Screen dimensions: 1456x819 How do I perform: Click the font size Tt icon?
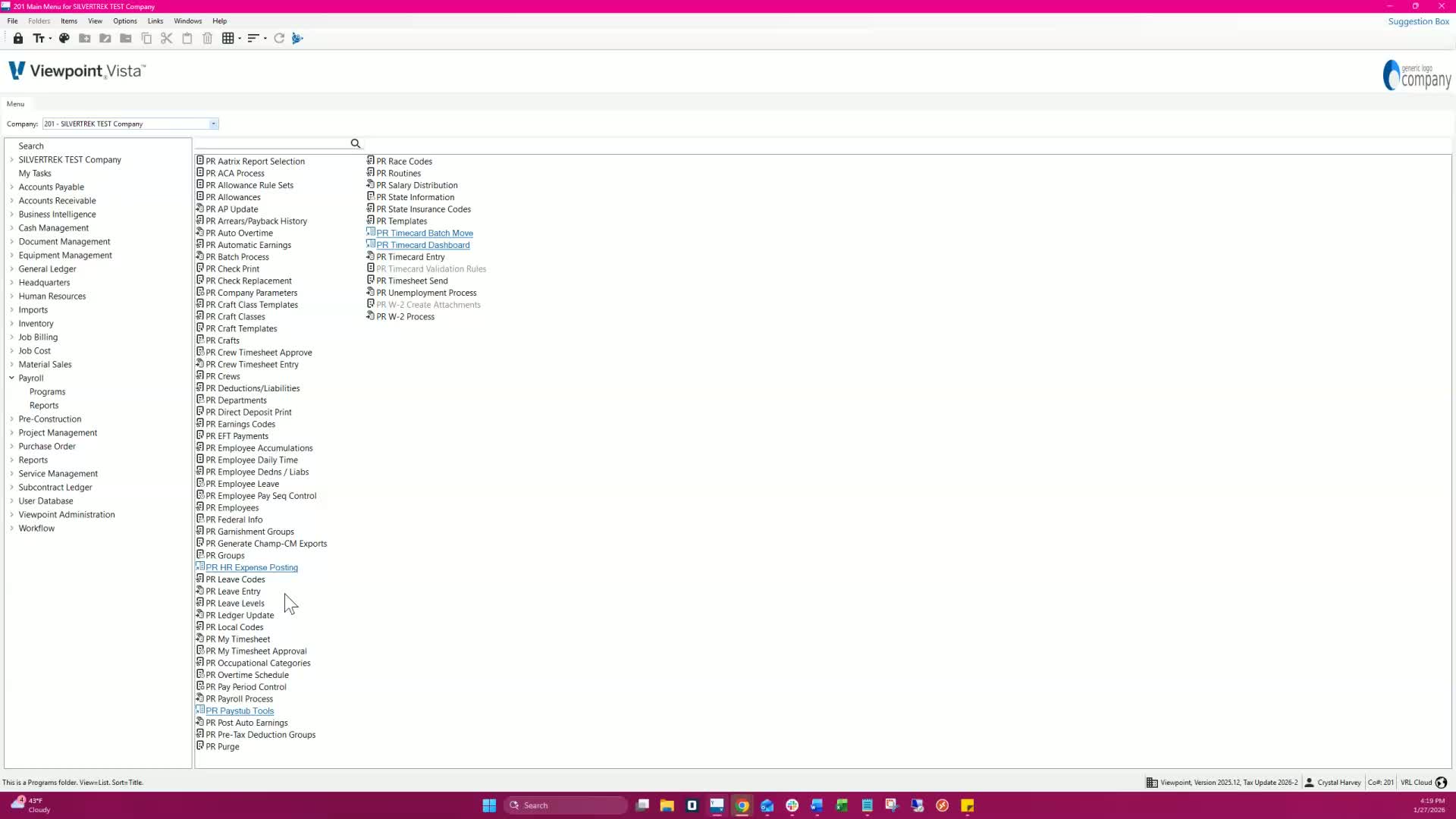pos(39,39)
